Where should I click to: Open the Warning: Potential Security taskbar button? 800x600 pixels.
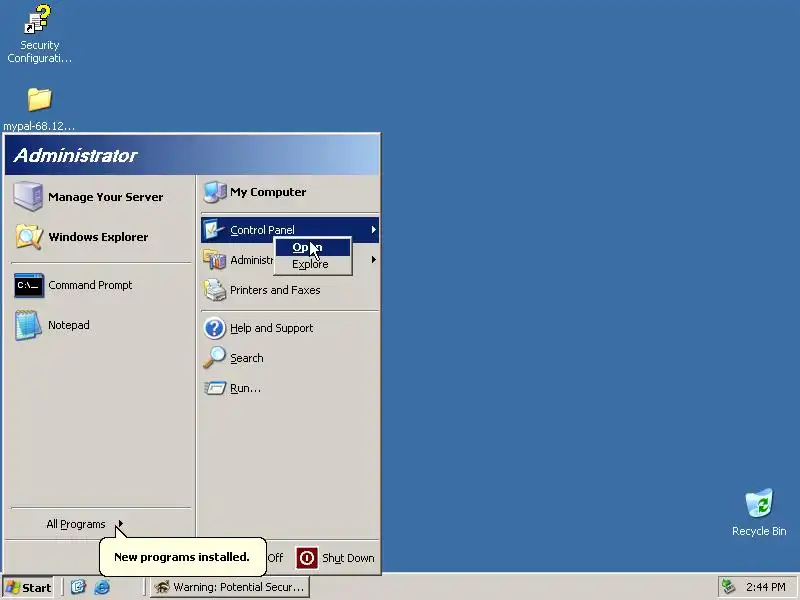click(230, 587)
